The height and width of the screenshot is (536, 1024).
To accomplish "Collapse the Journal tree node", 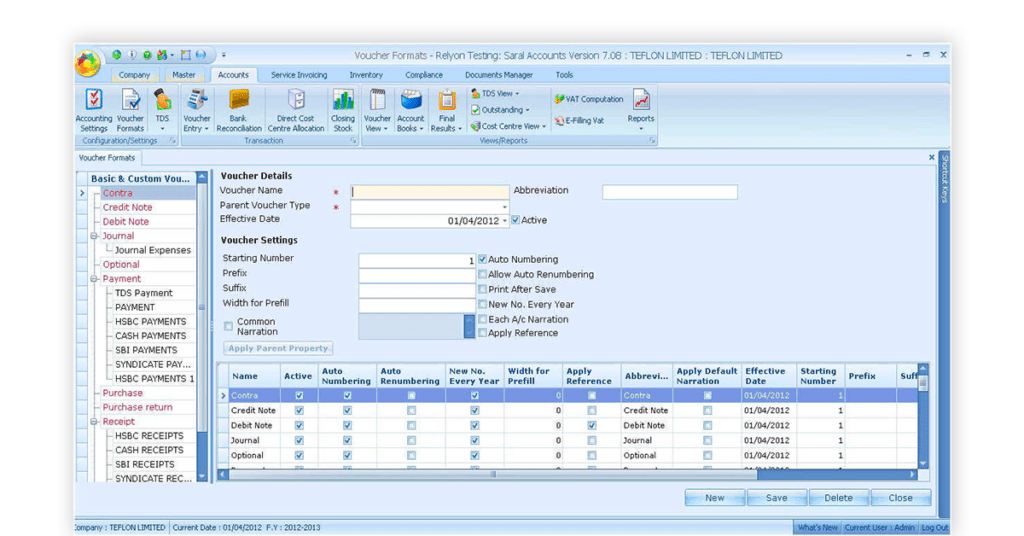I will click(x=94, y=236).
